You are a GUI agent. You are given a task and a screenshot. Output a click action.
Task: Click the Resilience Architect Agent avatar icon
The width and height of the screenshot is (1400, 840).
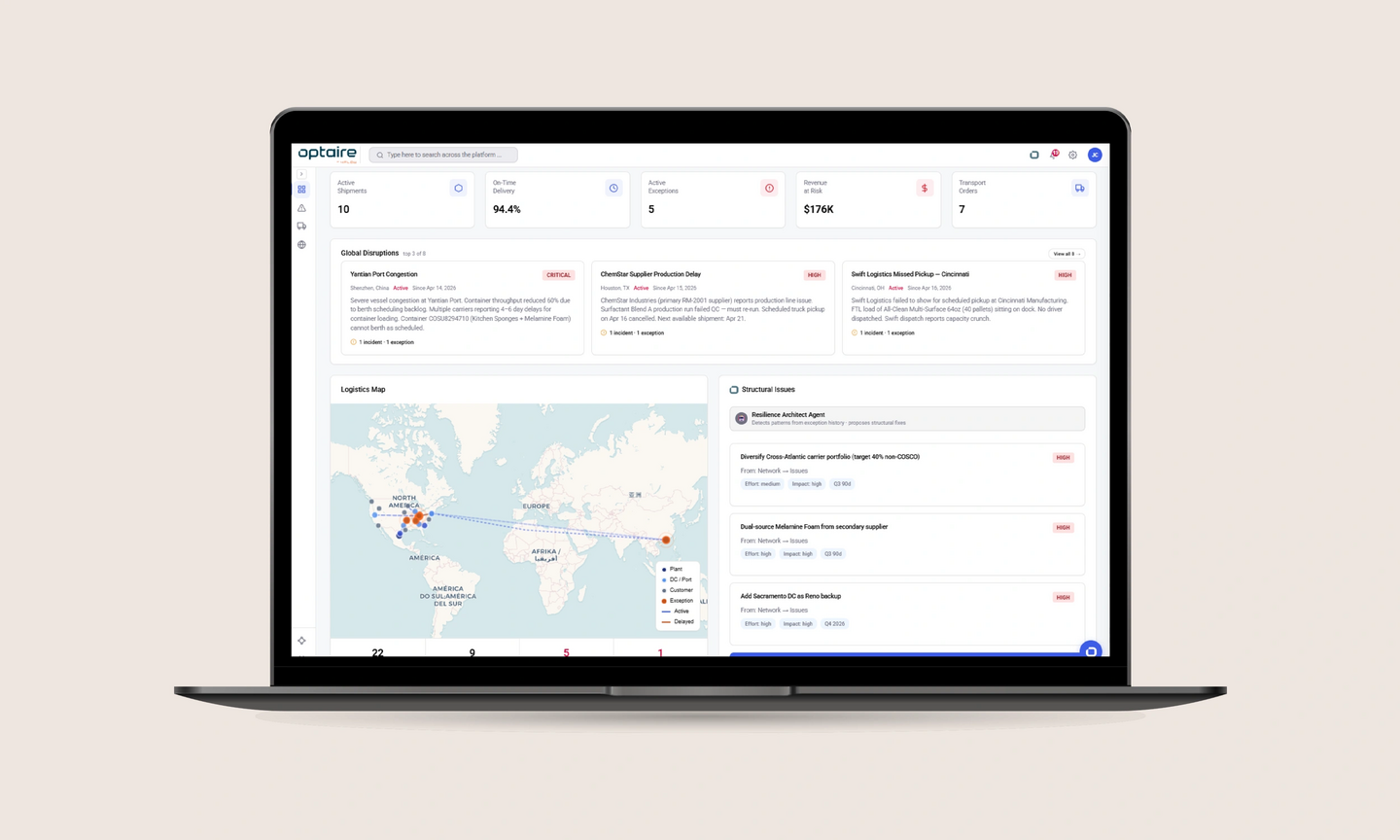(742, 418)
